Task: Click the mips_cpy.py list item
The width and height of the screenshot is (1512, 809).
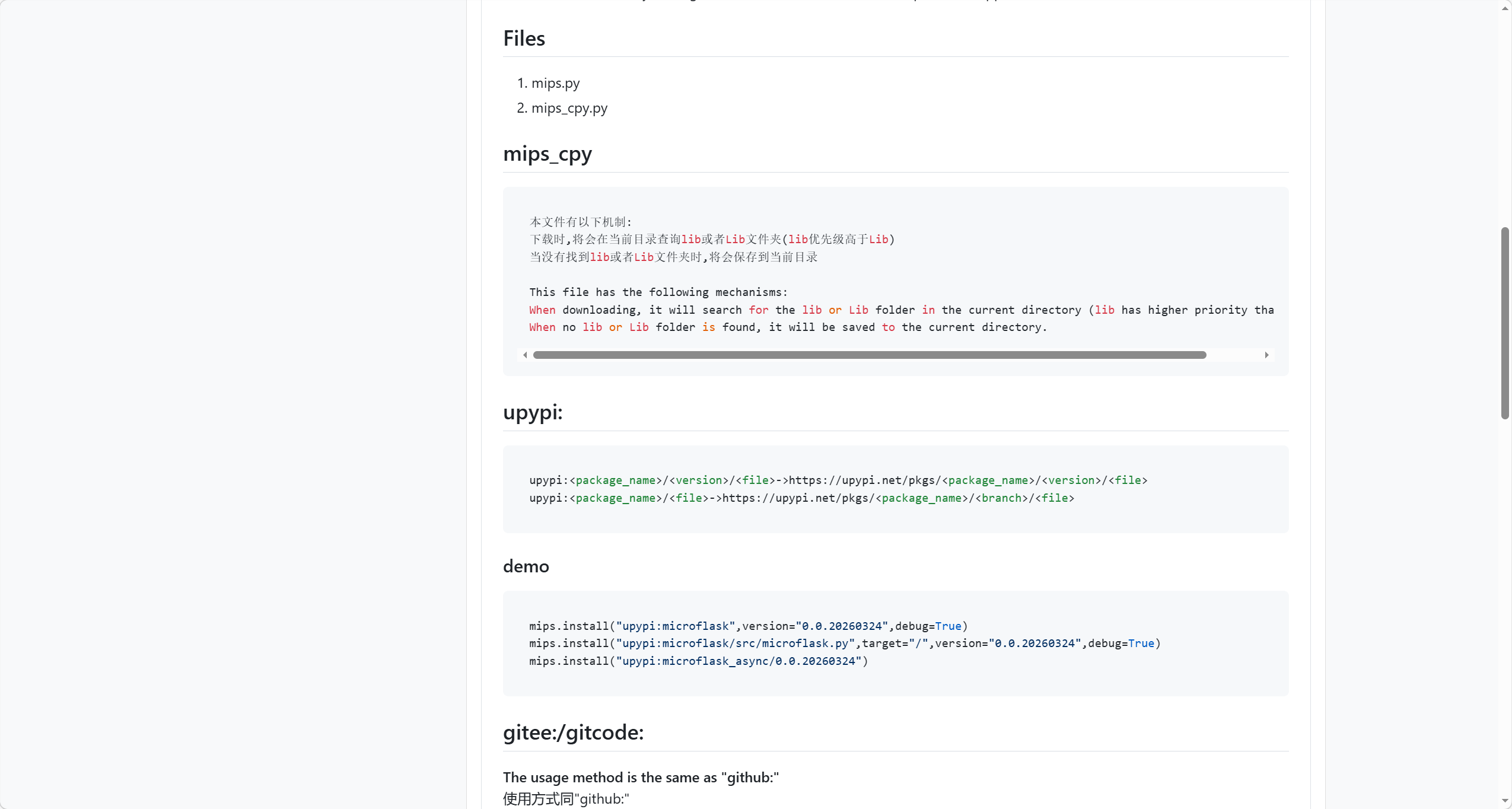Action: pos(569,108)
